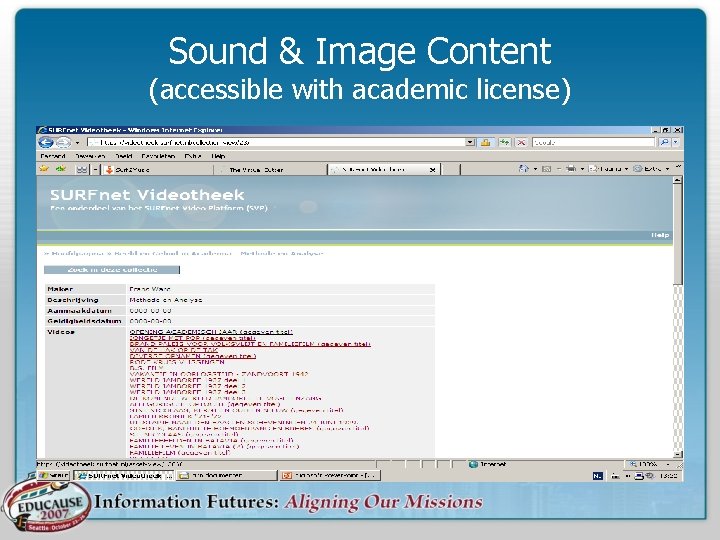Click the page scrollbar down arrow
Image resolution: width=720 pixels, height=540 pixels.
click(677, 454)
